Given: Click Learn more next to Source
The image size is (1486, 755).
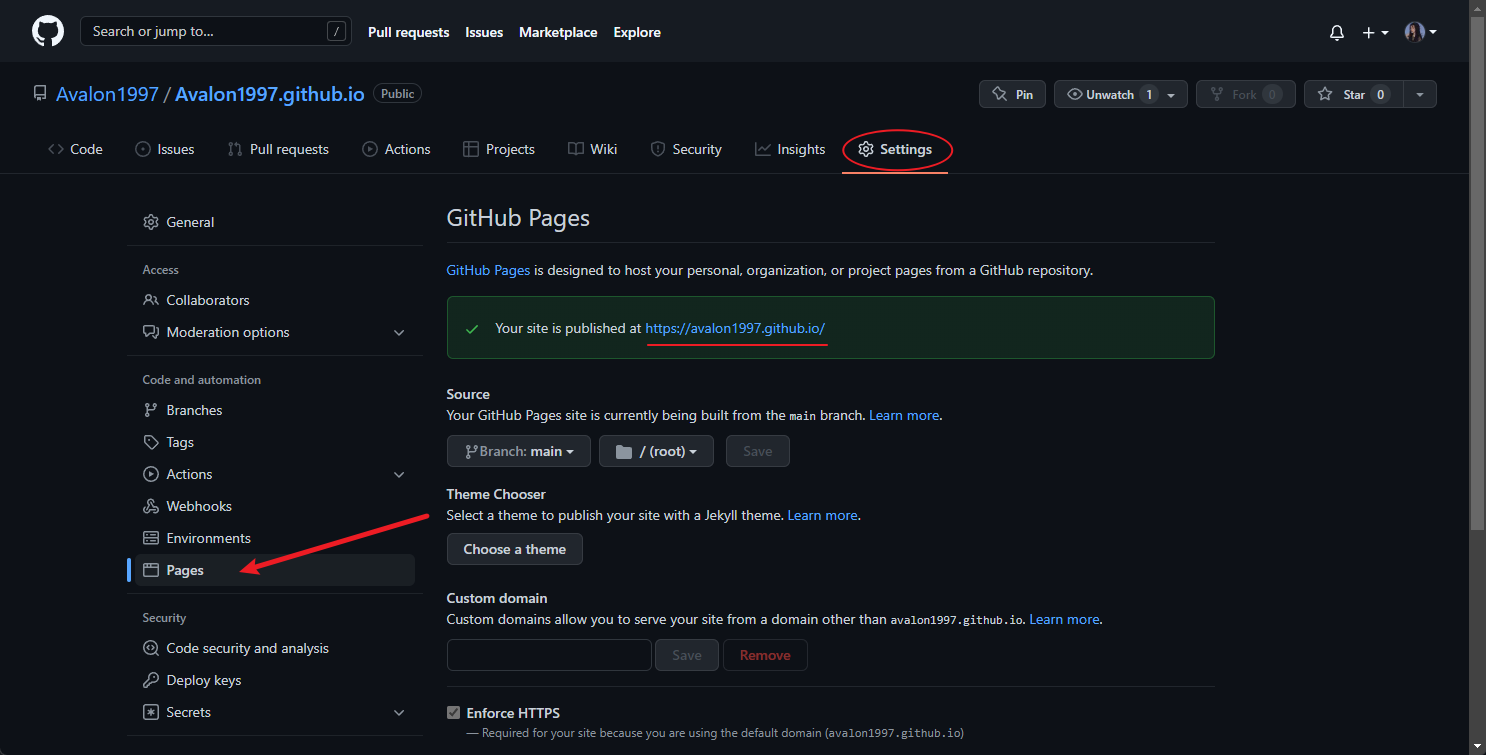Looking at the screenshot, I should pos(904,415).
